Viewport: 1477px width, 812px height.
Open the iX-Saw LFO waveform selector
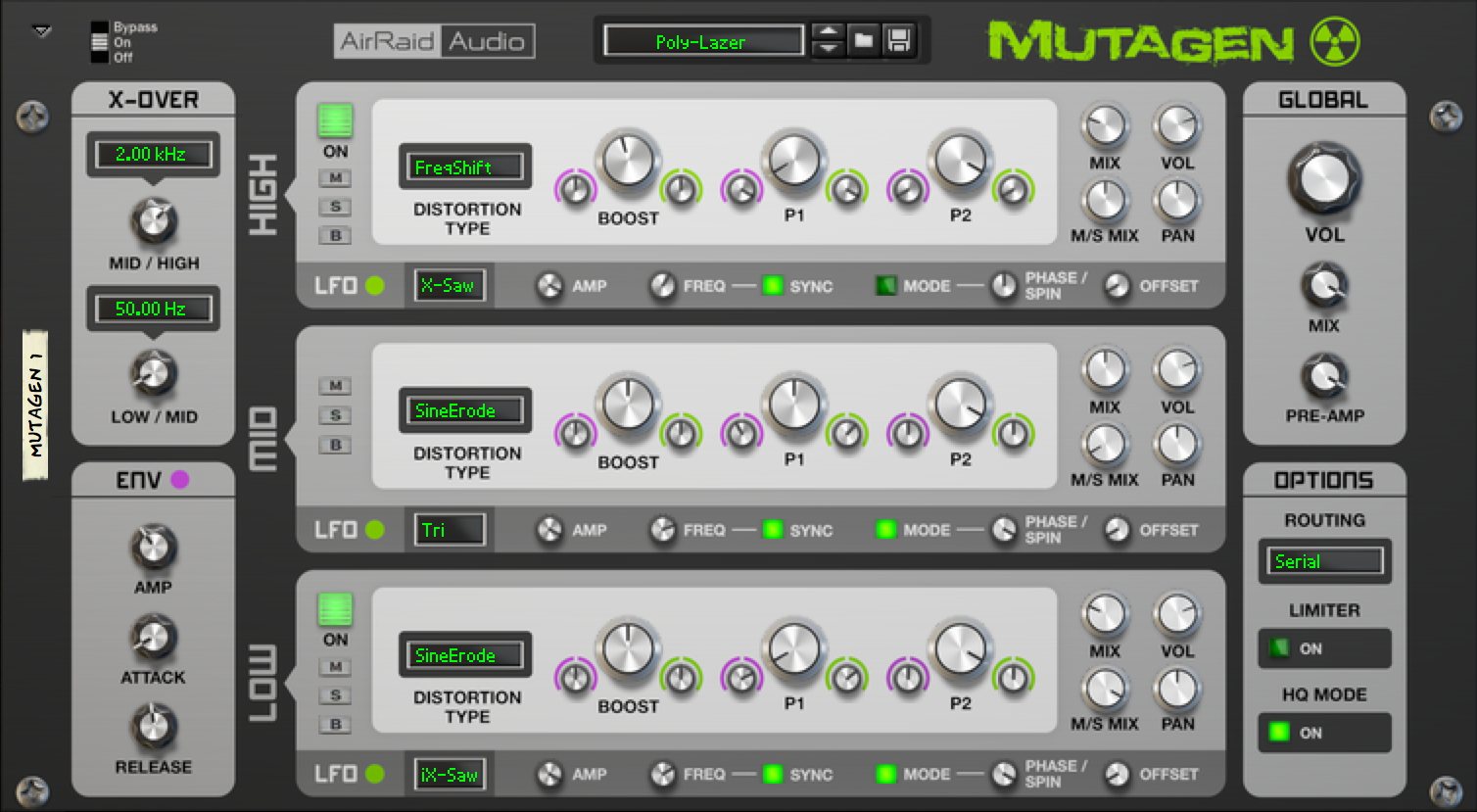[x=450, y=775]
